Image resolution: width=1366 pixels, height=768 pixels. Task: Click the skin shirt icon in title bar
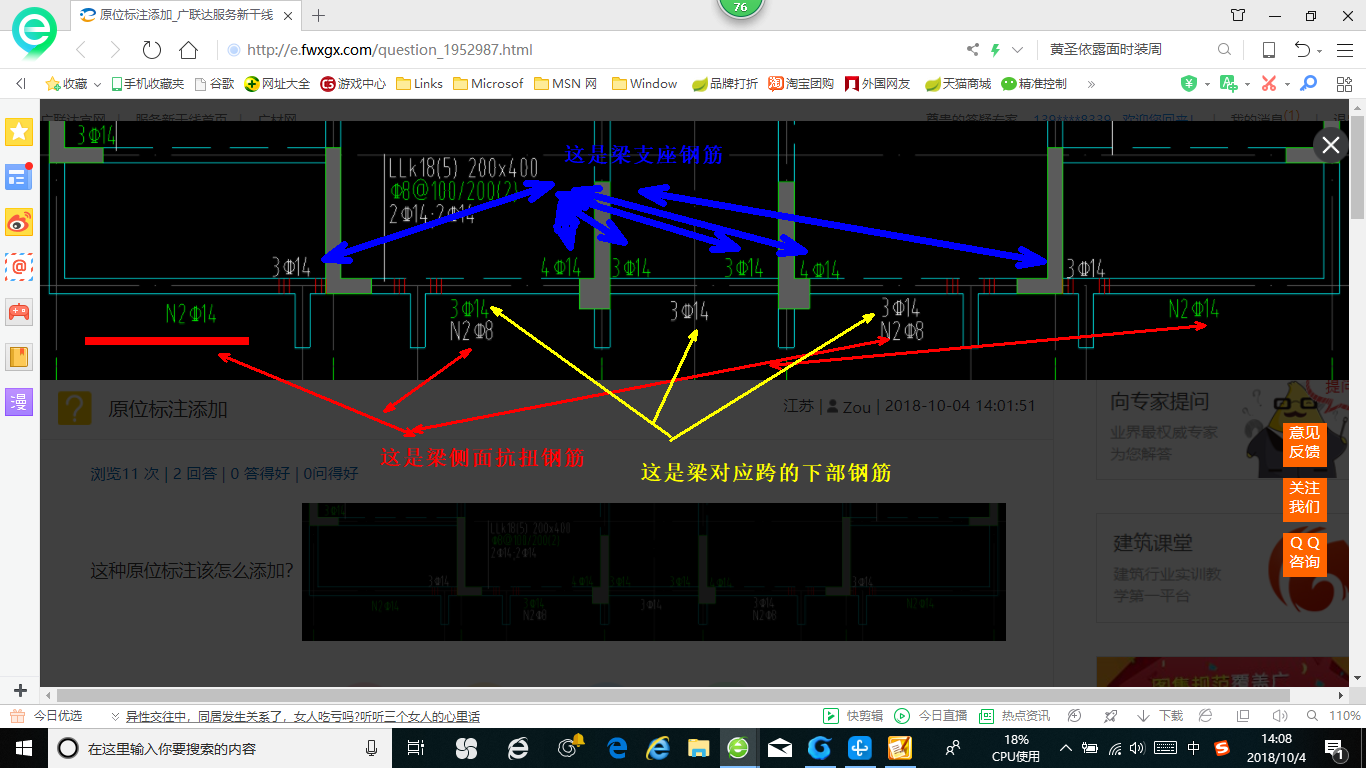1238,15
